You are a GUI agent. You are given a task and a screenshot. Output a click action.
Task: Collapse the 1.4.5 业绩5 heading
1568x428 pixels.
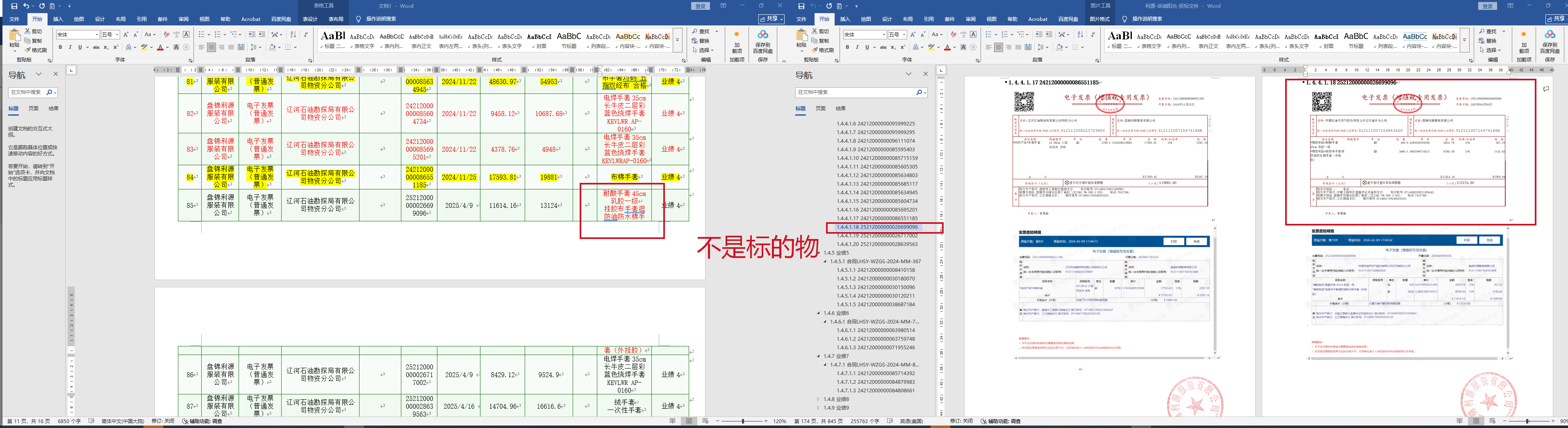pos(819,253)
